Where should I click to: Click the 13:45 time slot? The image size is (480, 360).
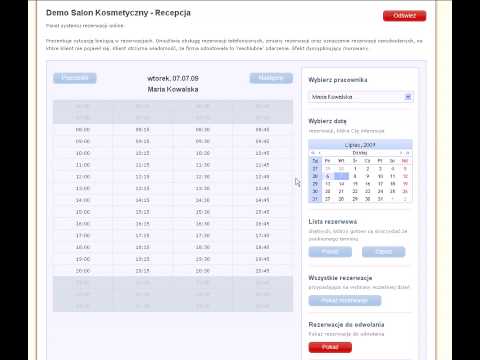(263, 189)
